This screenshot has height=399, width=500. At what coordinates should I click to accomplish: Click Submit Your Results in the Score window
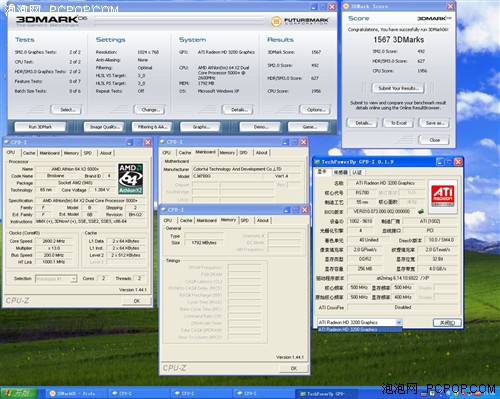tap(398, 88)
